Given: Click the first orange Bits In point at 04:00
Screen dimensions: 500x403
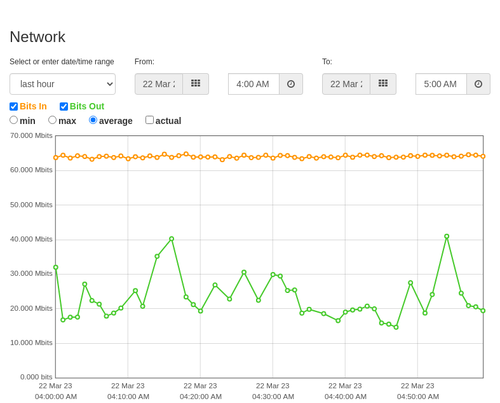Looking at the screenshot, I should (56, 158).
